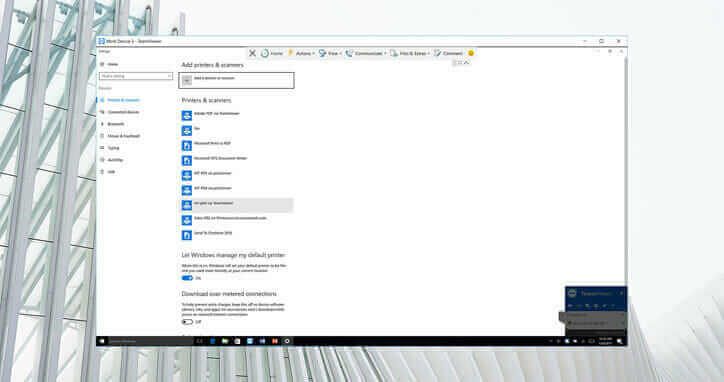This screenshot has width=724, height=382.
Task: Open AutoPlay settings in the sidebar
Action: point(112,160)
